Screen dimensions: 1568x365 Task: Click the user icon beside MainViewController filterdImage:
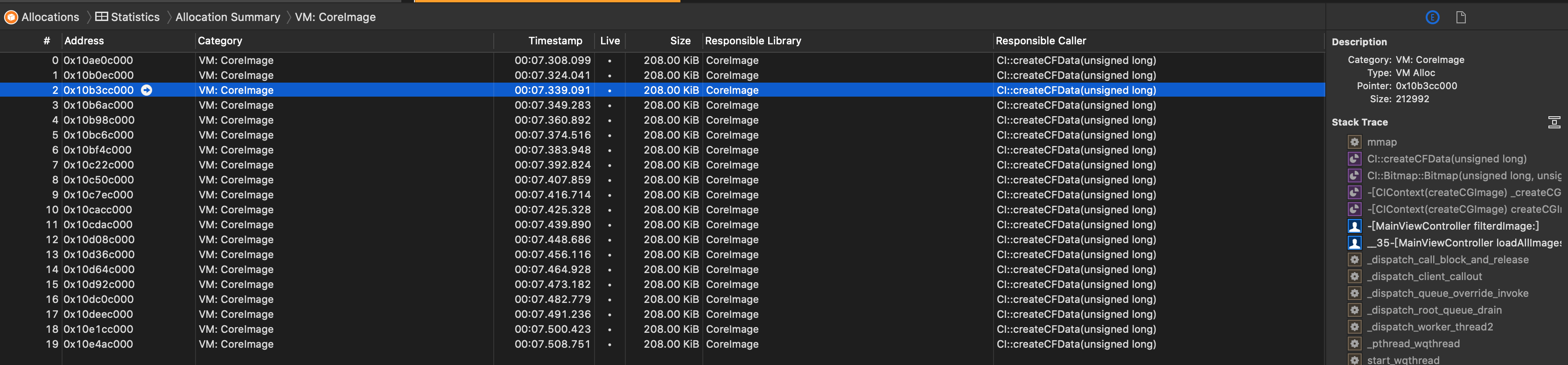pyautogui.click(x=1354, y=226)
